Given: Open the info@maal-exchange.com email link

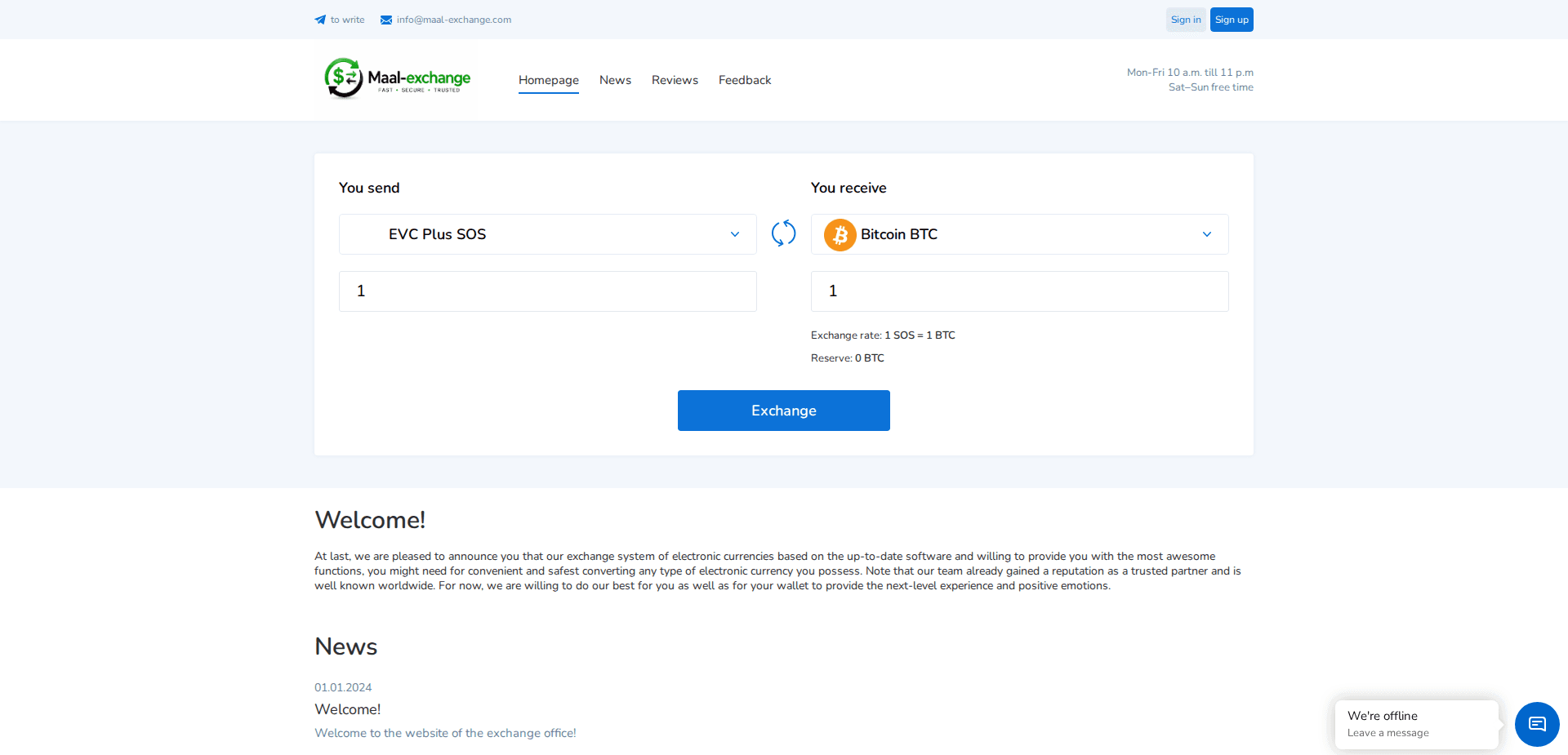Looking at the screenshot, I should click(x=453, y=20).
